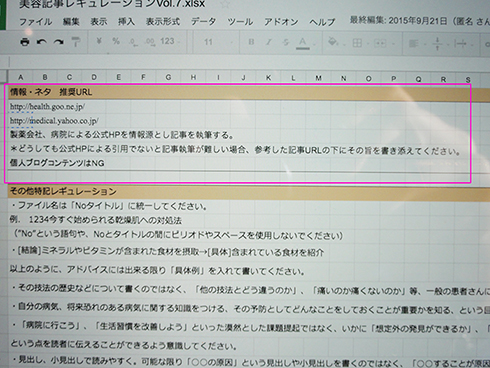The height and width of the screenshot is (368, 490).
Task: Open the ファイル menu
Action: [x=36, y=22]
